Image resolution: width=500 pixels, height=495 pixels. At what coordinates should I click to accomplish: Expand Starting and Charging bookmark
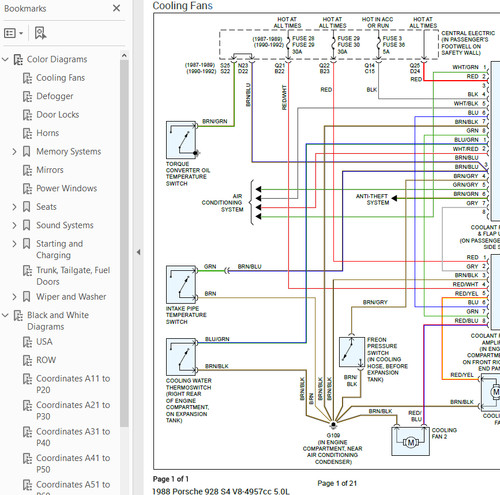[14, 244]
